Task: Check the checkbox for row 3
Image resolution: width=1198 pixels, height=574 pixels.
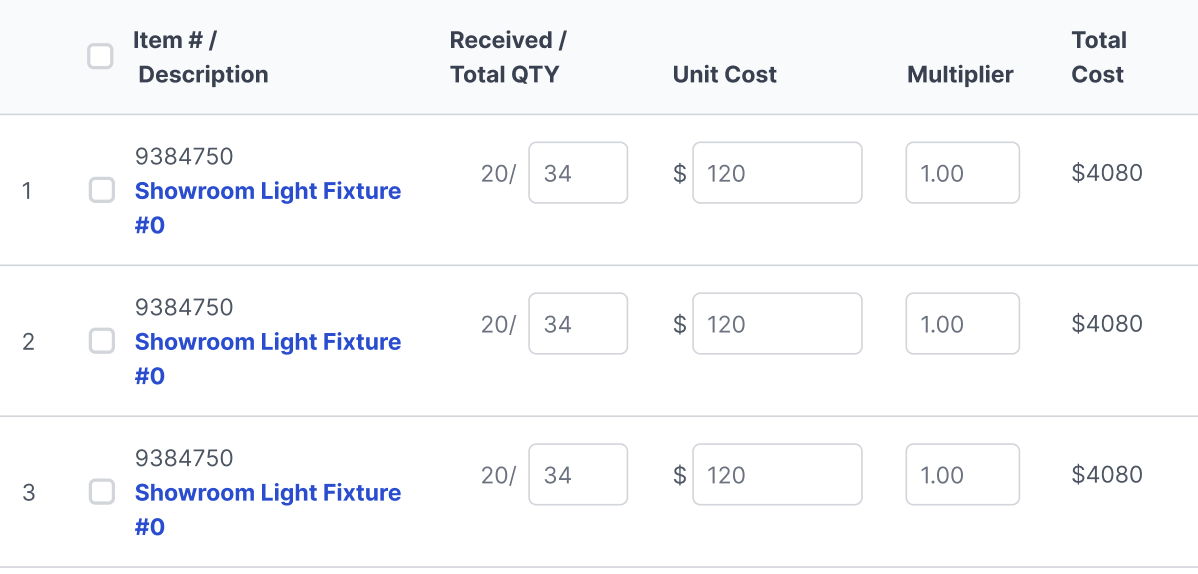Action: [102, 492]
